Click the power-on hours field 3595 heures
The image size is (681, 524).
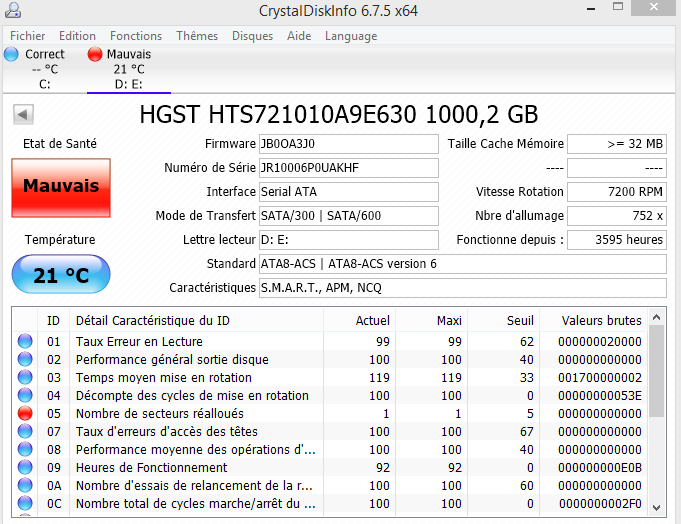[x=617, y=240]
